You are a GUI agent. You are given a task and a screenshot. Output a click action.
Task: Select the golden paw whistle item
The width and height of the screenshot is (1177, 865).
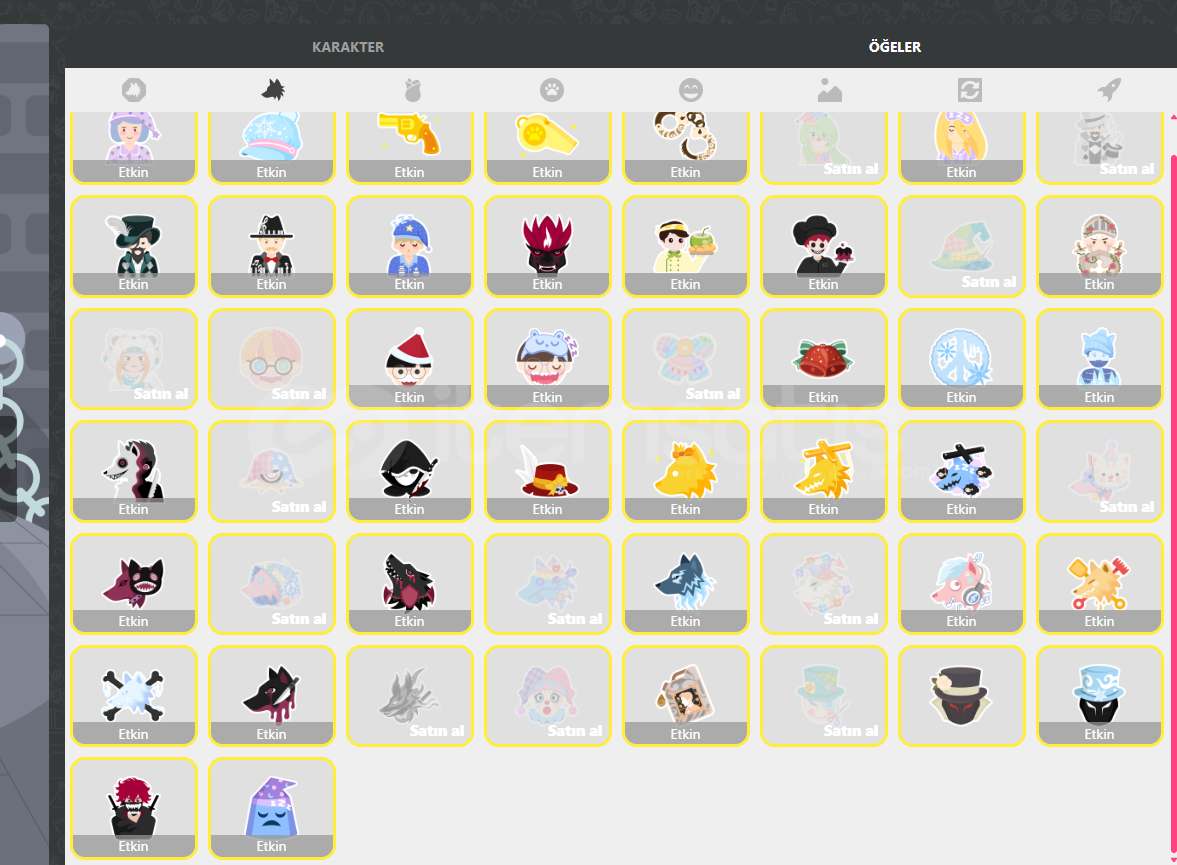[548, 146]
